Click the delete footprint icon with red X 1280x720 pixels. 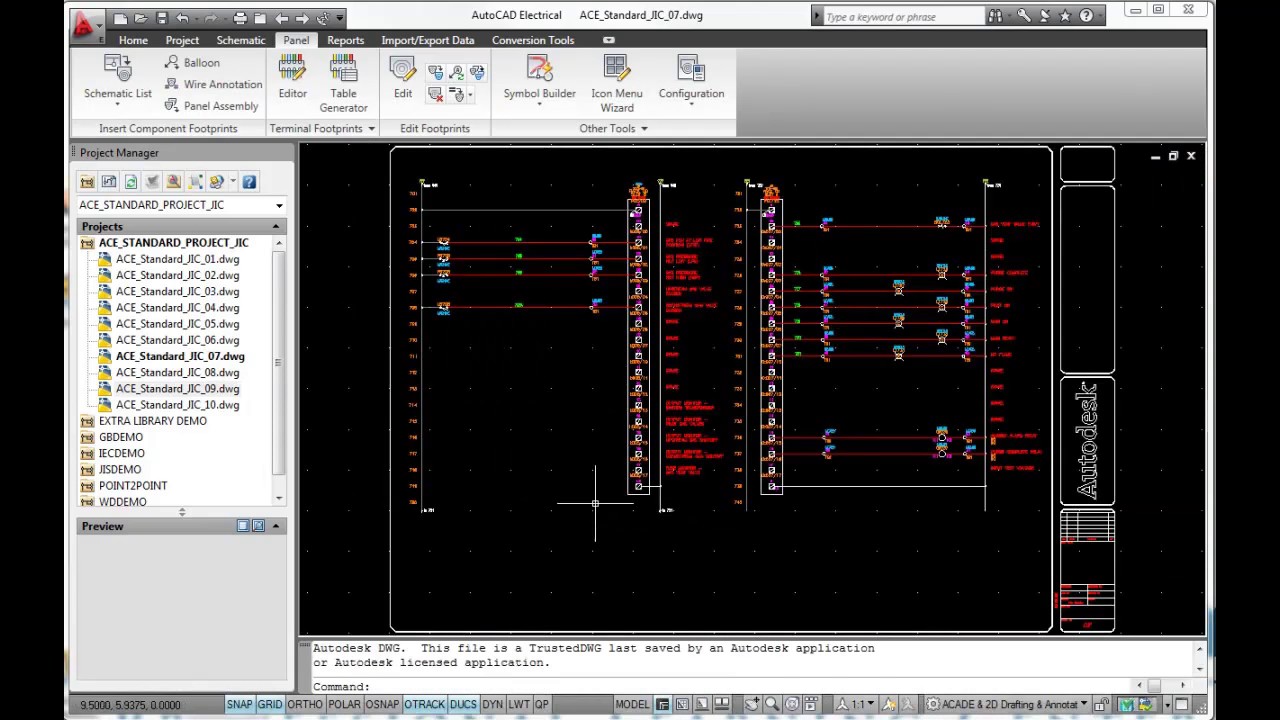pos(436,94)
